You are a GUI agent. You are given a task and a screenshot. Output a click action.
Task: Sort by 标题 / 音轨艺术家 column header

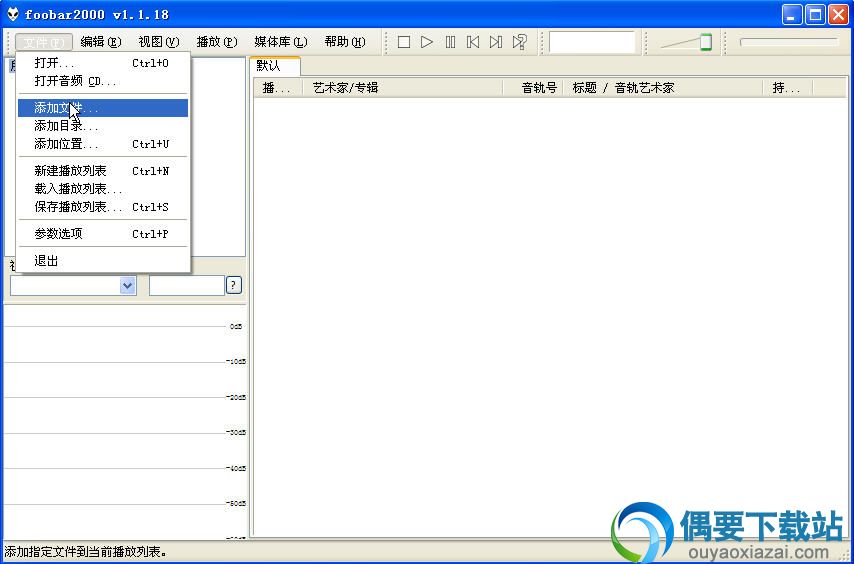click(x=662, y=88)
